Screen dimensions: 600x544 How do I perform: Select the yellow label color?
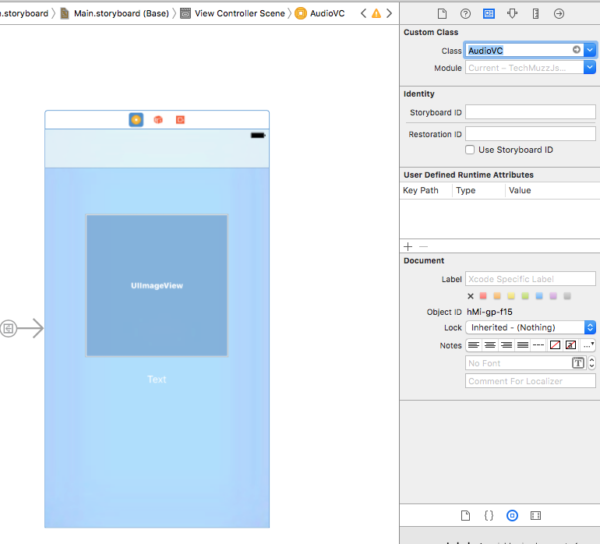click(511, 296)
